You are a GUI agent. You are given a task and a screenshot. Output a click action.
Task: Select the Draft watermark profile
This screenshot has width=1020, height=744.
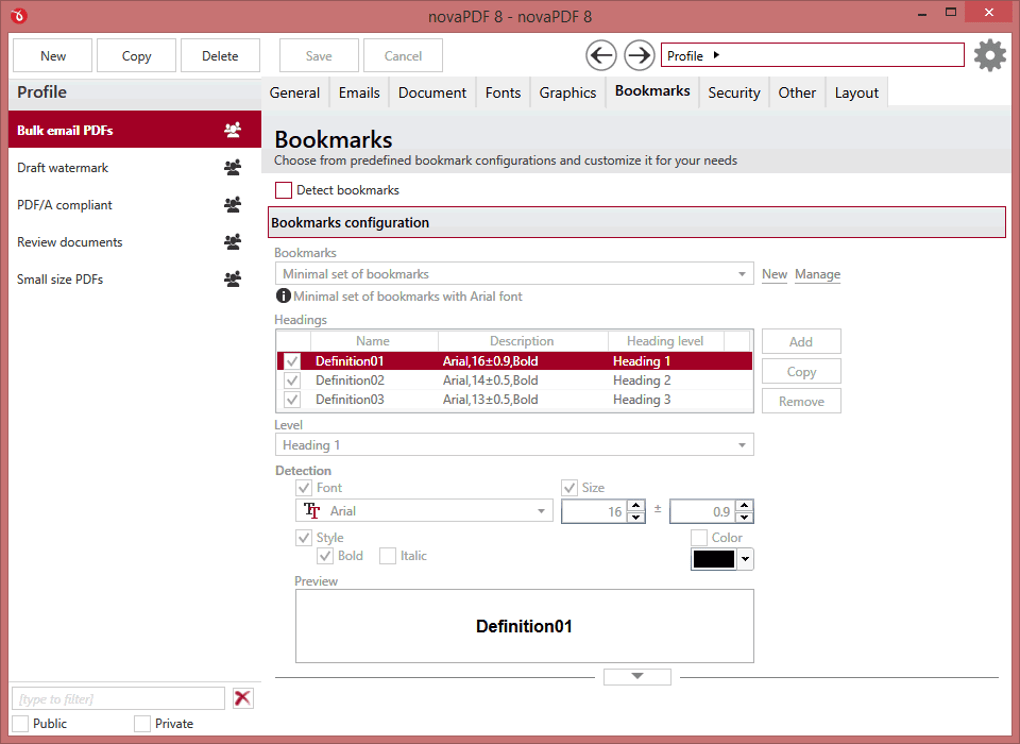[135, 168]
